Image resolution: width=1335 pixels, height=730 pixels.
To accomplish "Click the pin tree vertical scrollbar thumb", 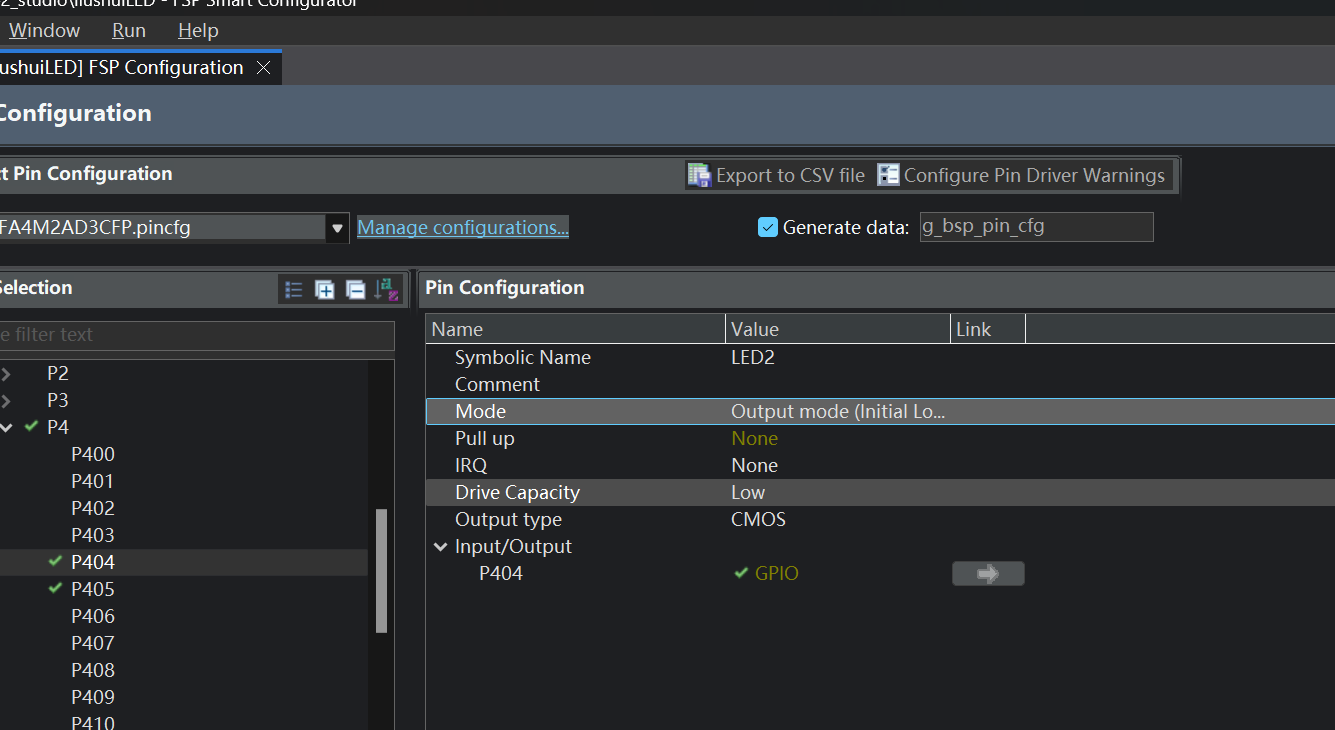I will click(381, 571).
